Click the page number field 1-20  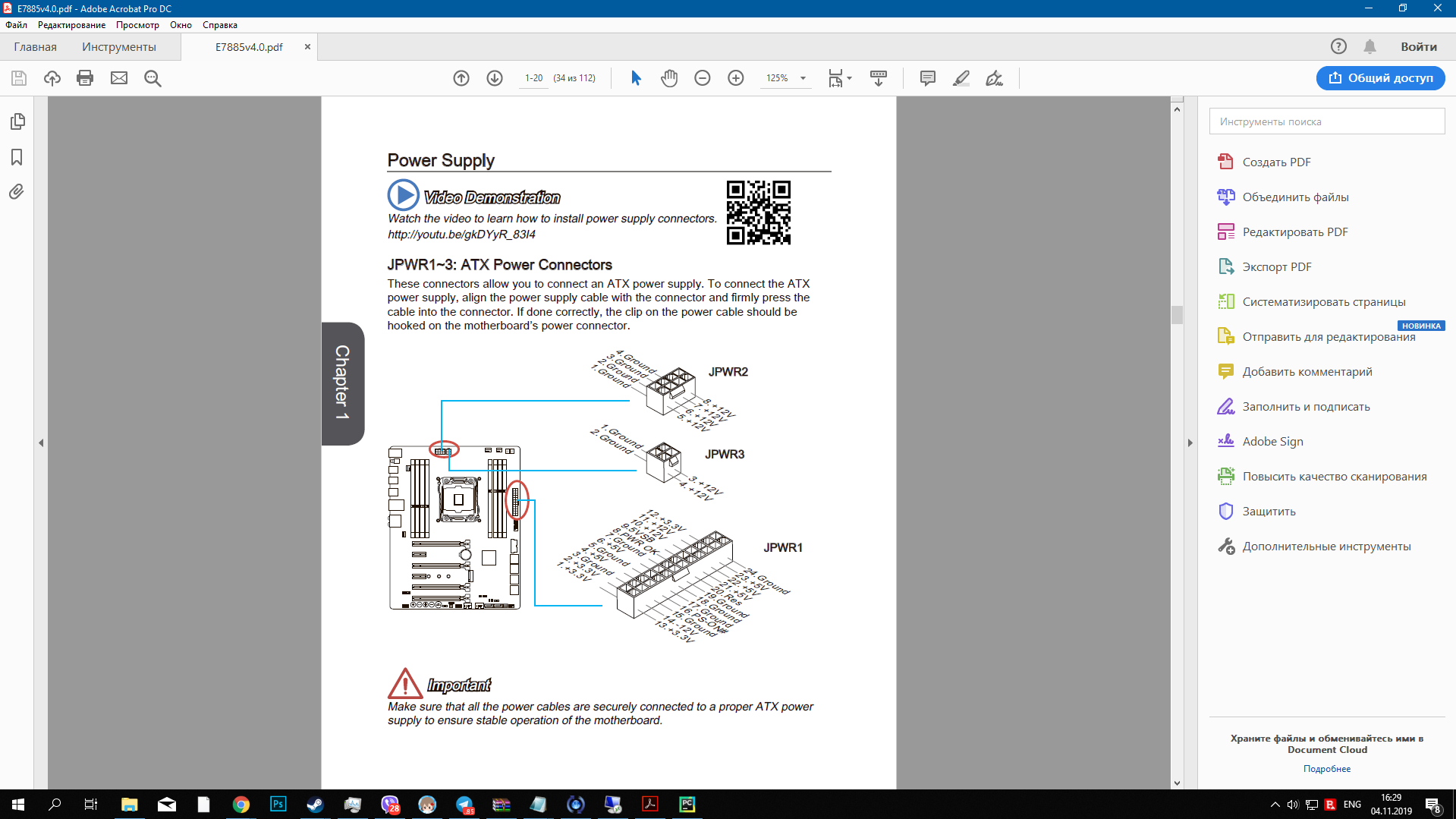(533, 78)
